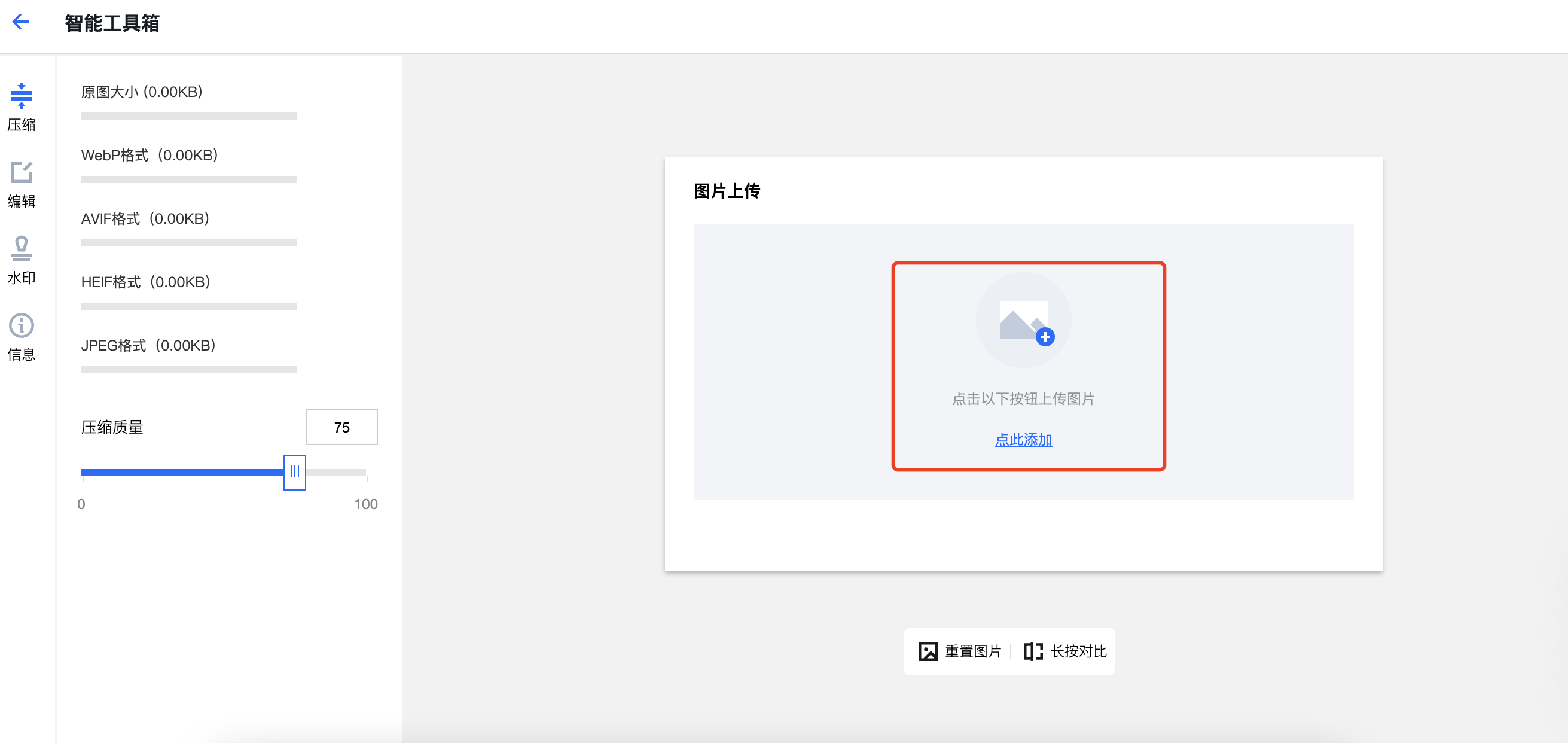Open the 编辑 edit tool icon
The width and height of the screenshot is (1568, 743).
point(22,172)
